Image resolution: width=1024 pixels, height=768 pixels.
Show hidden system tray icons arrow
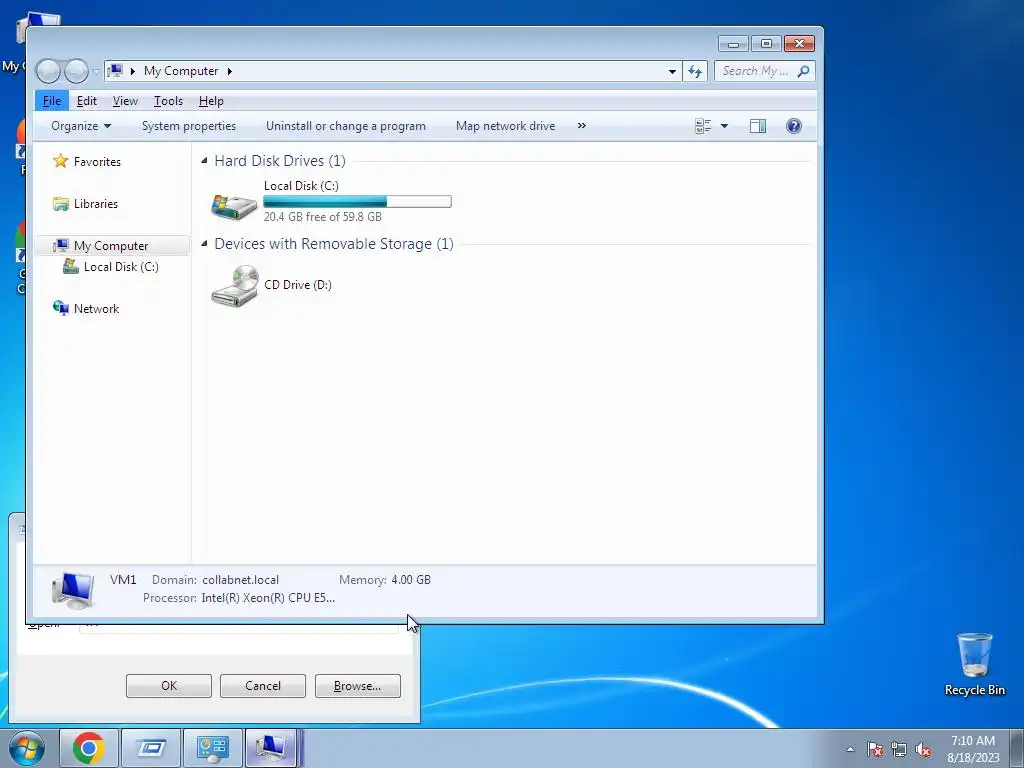click(x=850, y=749)
